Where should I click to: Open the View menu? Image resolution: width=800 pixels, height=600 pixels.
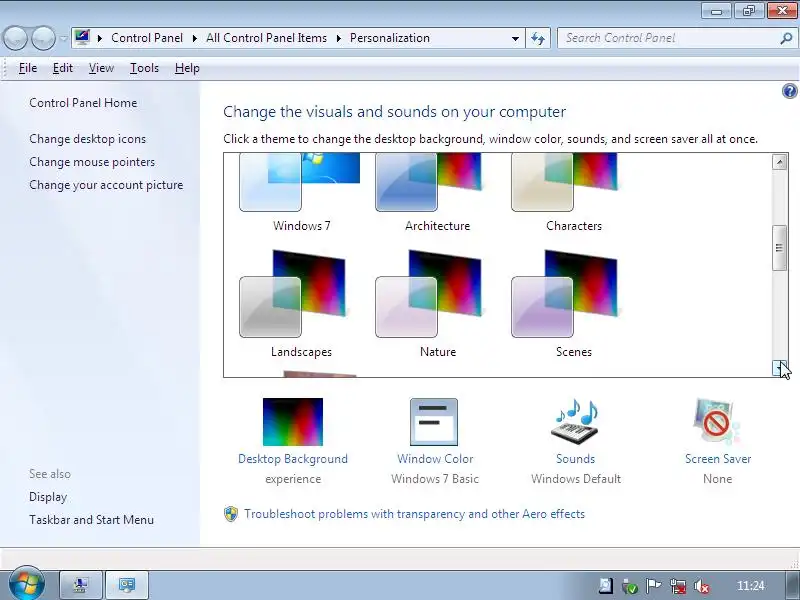pyautogui.click(x=101, y=68)
